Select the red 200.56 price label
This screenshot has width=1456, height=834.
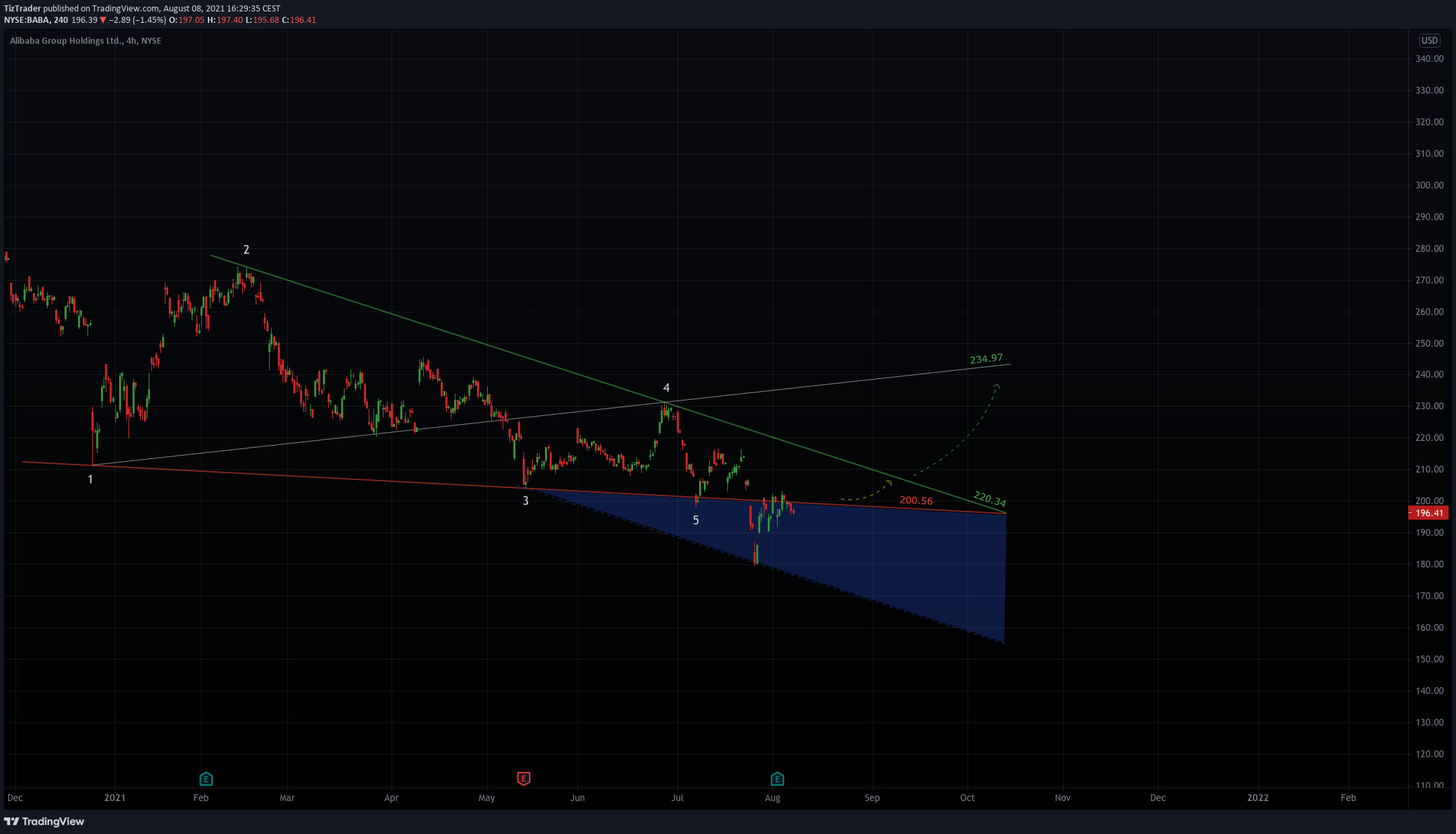916,501
